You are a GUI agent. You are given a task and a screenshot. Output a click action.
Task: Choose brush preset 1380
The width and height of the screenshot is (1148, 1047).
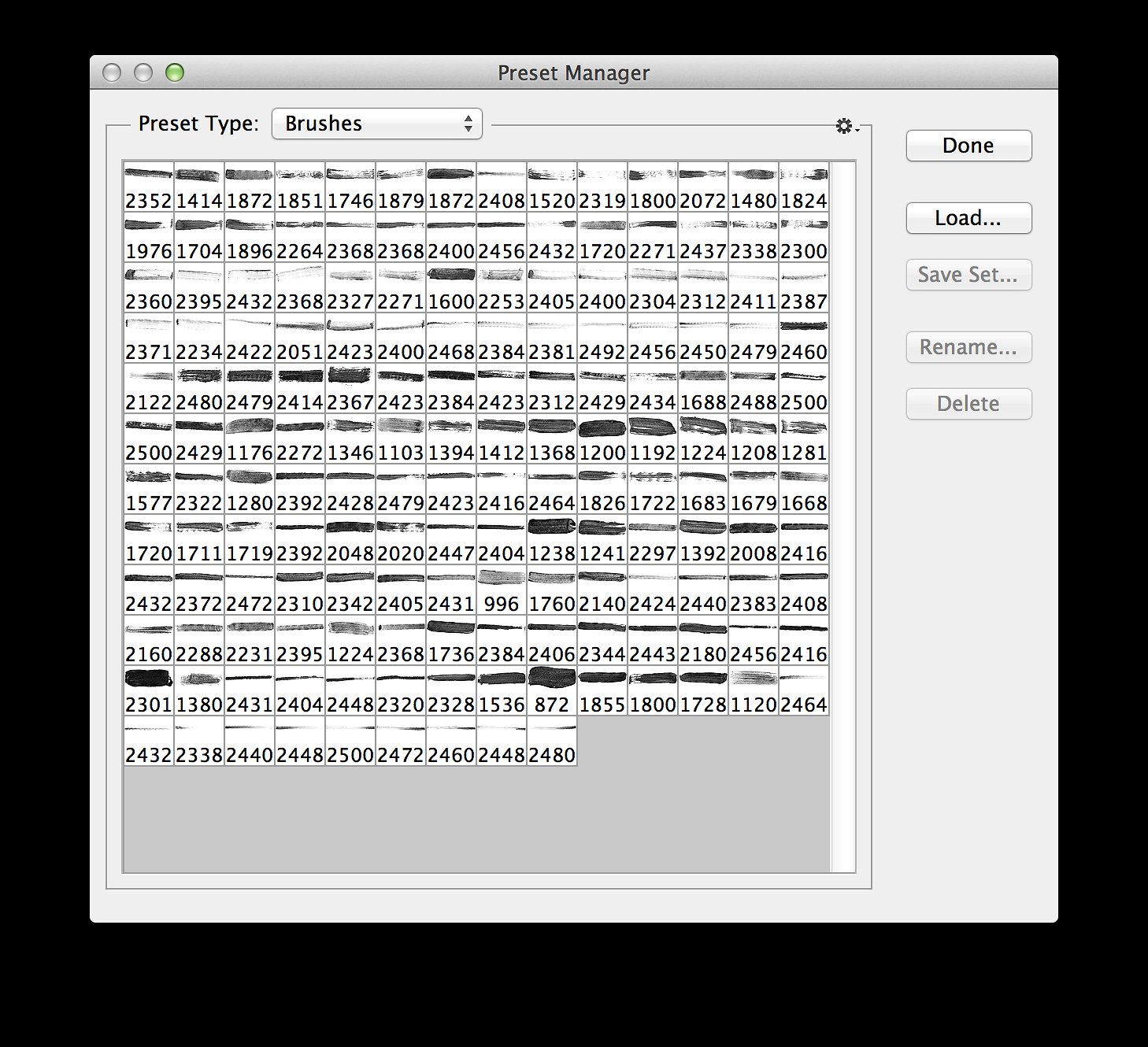[x=199, y=691]
